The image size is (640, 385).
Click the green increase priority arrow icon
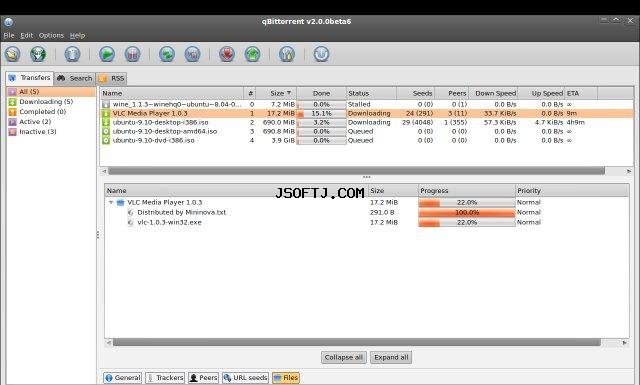coord(252,54)
